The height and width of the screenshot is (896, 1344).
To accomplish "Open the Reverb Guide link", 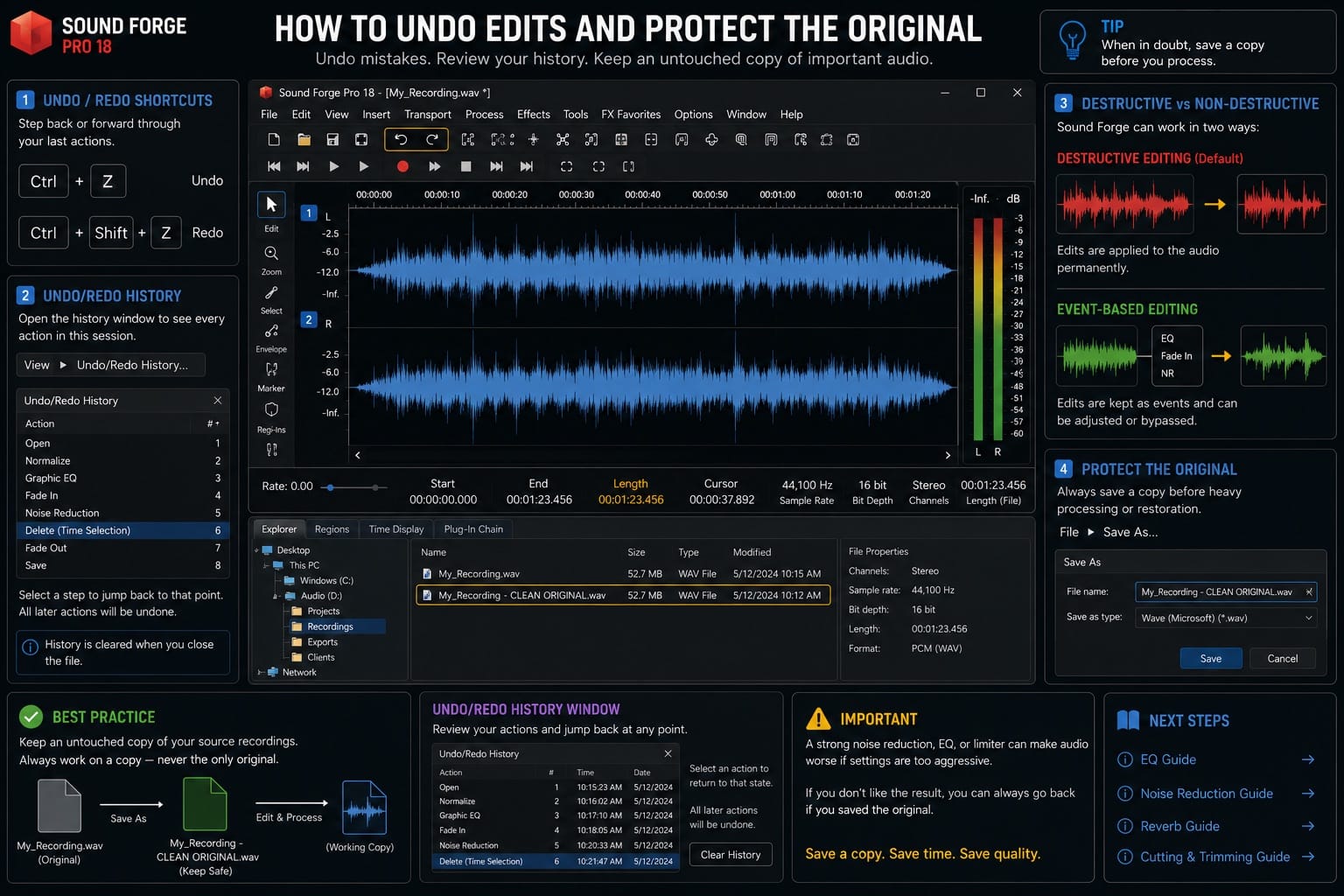I will click(x=1179, y=826).
